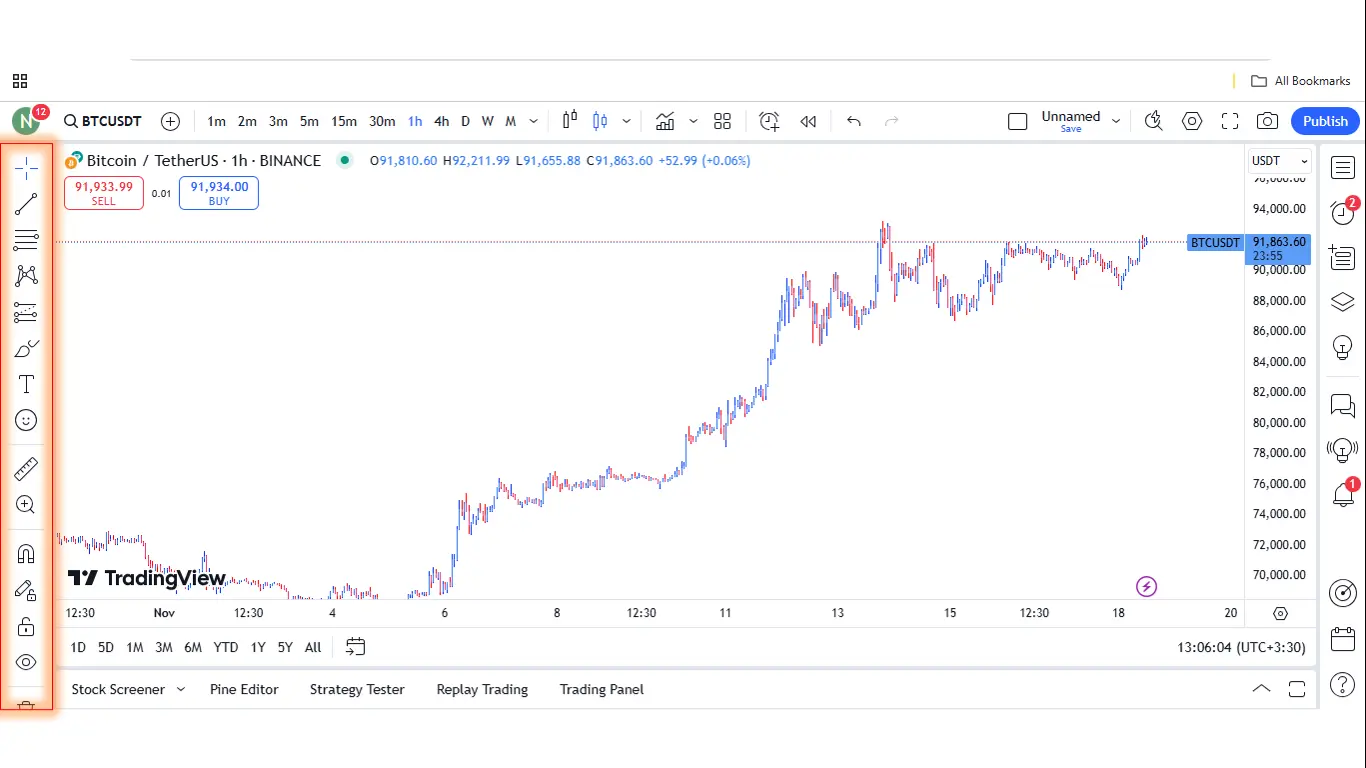Open the Pine Editor tab
The height and width of the screenshot is (768, 1366).
pyautogui.click(x=244, y=689)
